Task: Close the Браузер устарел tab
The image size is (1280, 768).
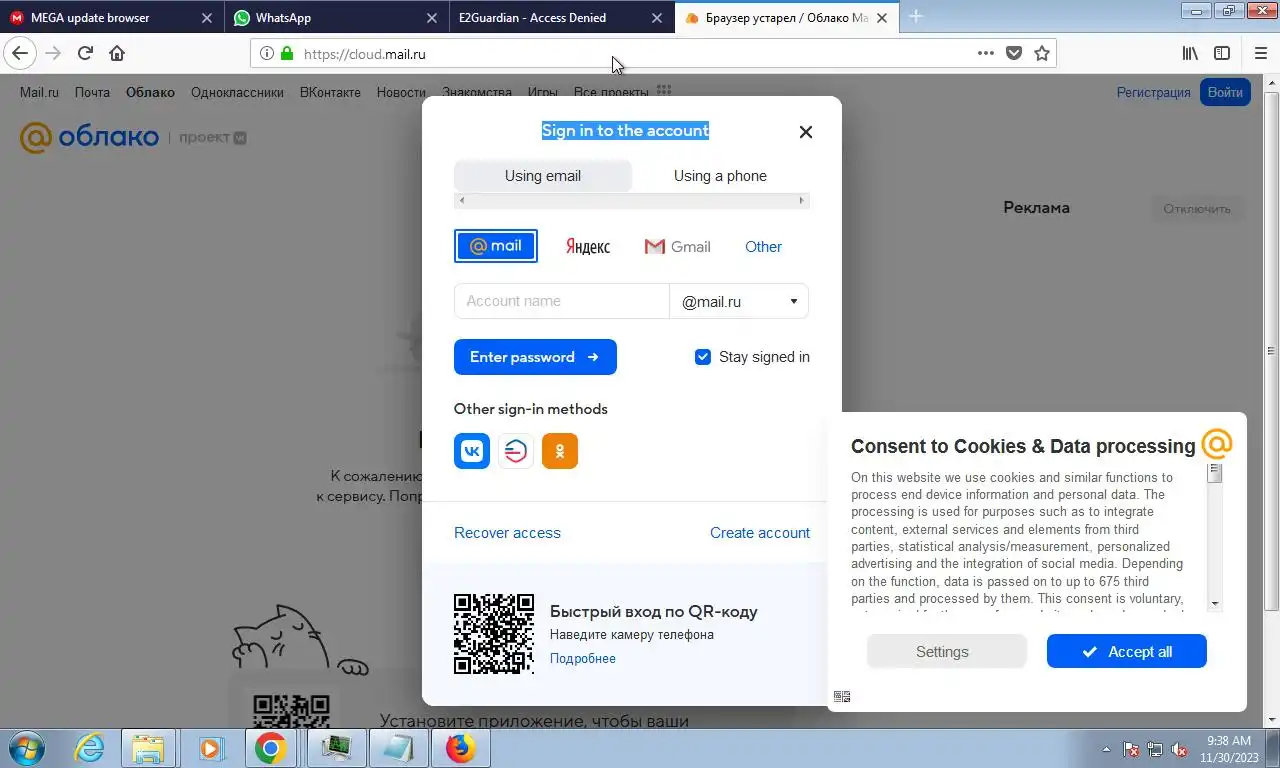Action: [882, 18]
